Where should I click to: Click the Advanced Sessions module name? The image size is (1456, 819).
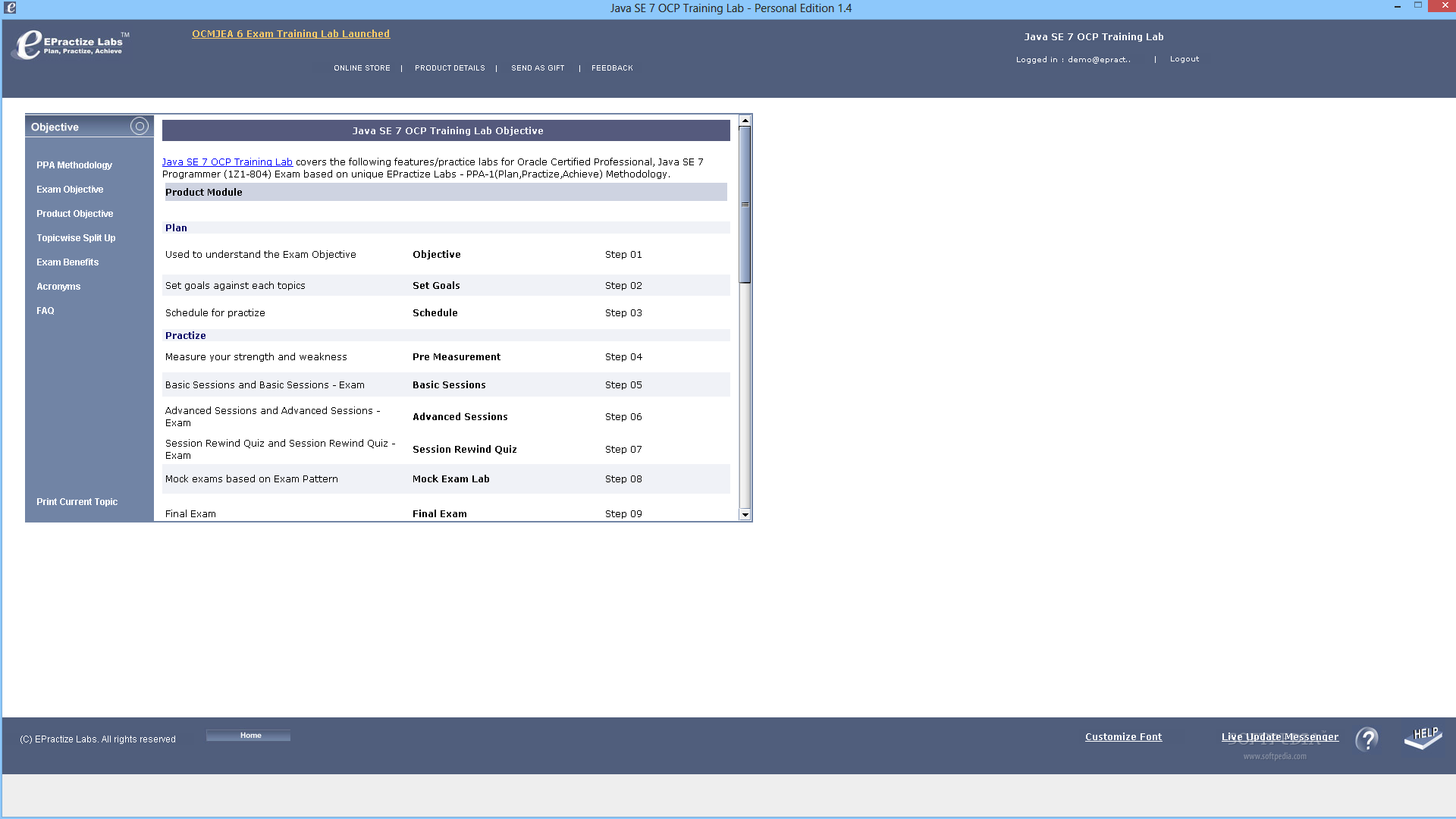tap(460, 417)
